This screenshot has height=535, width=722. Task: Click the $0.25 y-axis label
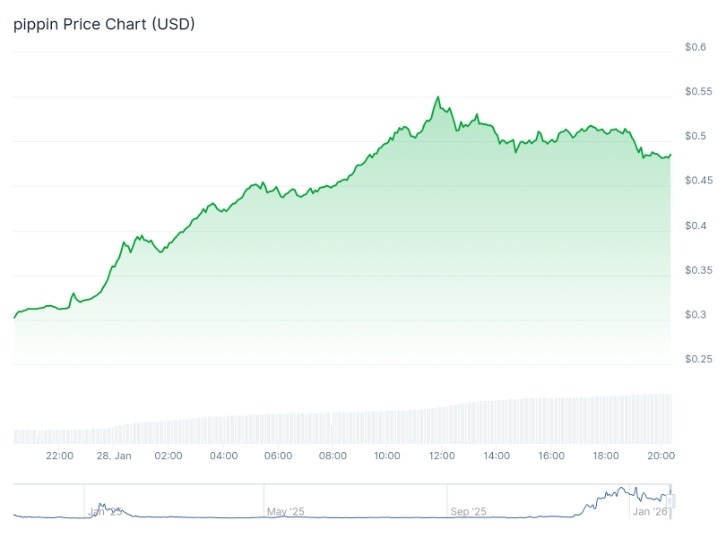(697, 358)
